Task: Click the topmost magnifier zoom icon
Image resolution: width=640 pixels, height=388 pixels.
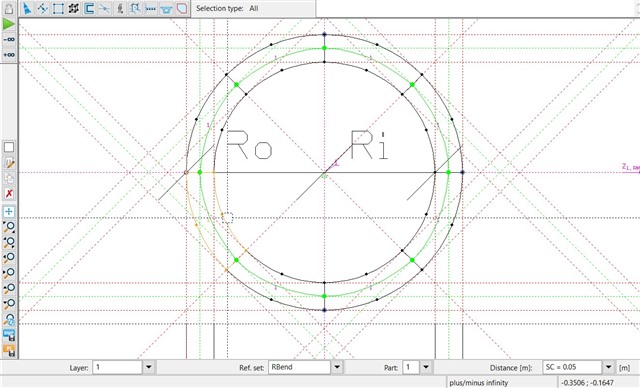Action: click(9, 227)
